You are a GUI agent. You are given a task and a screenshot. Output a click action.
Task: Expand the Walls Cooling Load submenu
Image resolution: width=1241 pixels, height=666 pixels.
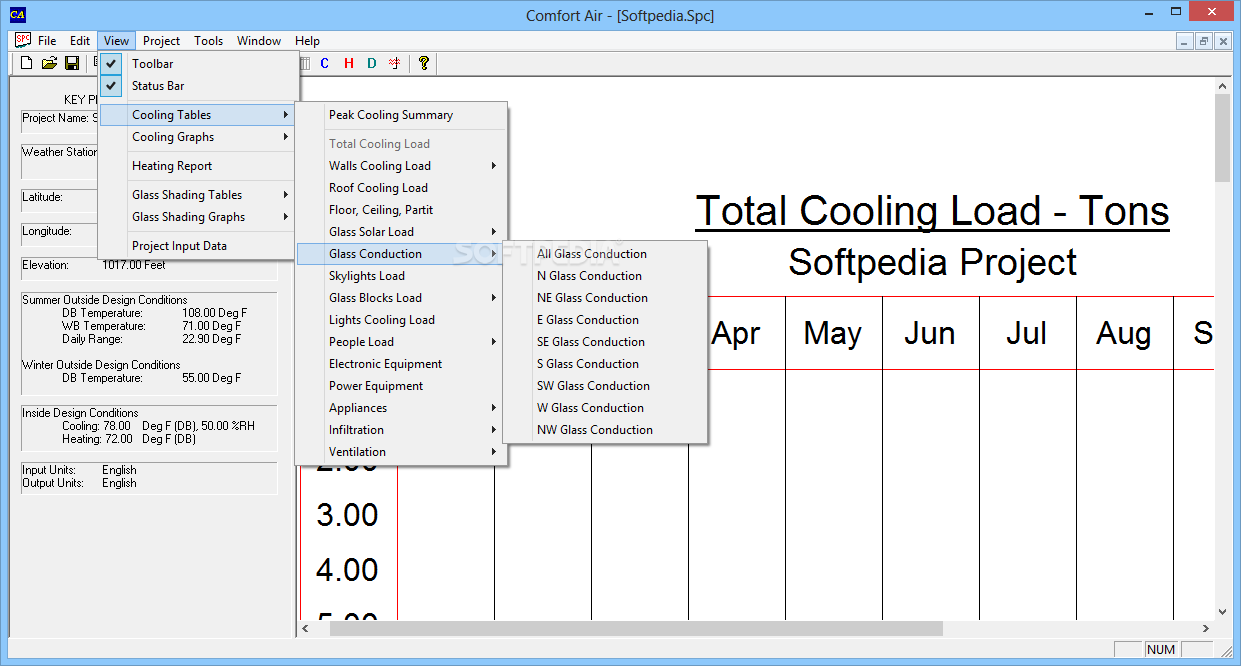coord(401,166)
